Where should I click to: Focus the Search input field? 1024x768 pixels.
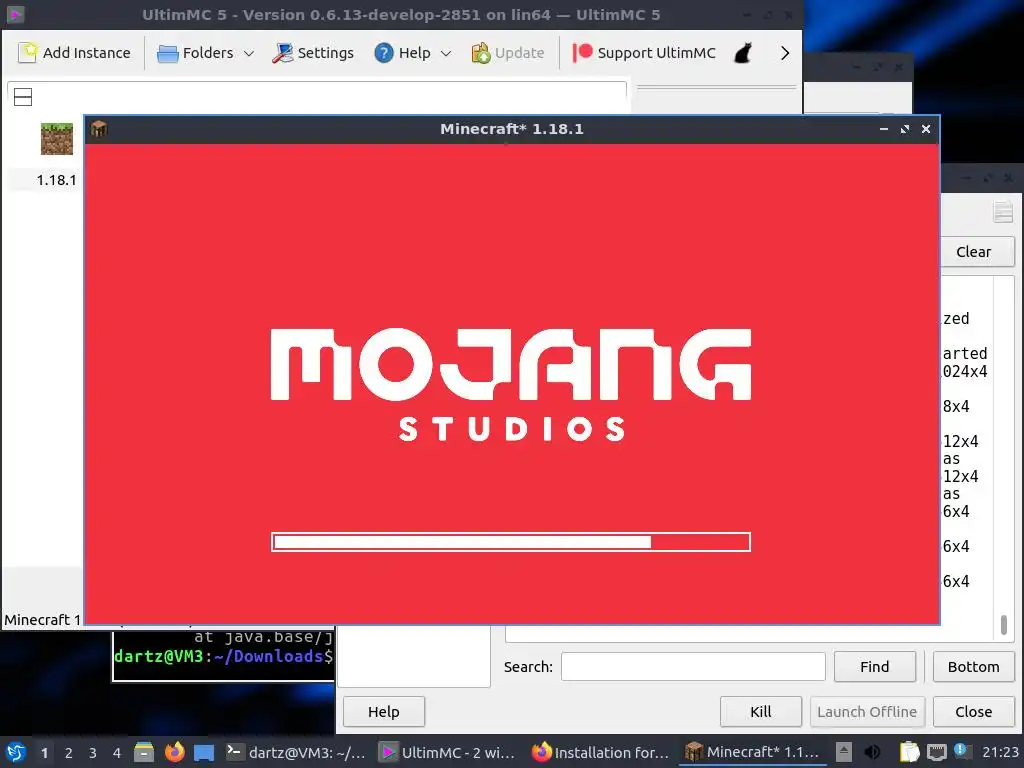[693, 667]
